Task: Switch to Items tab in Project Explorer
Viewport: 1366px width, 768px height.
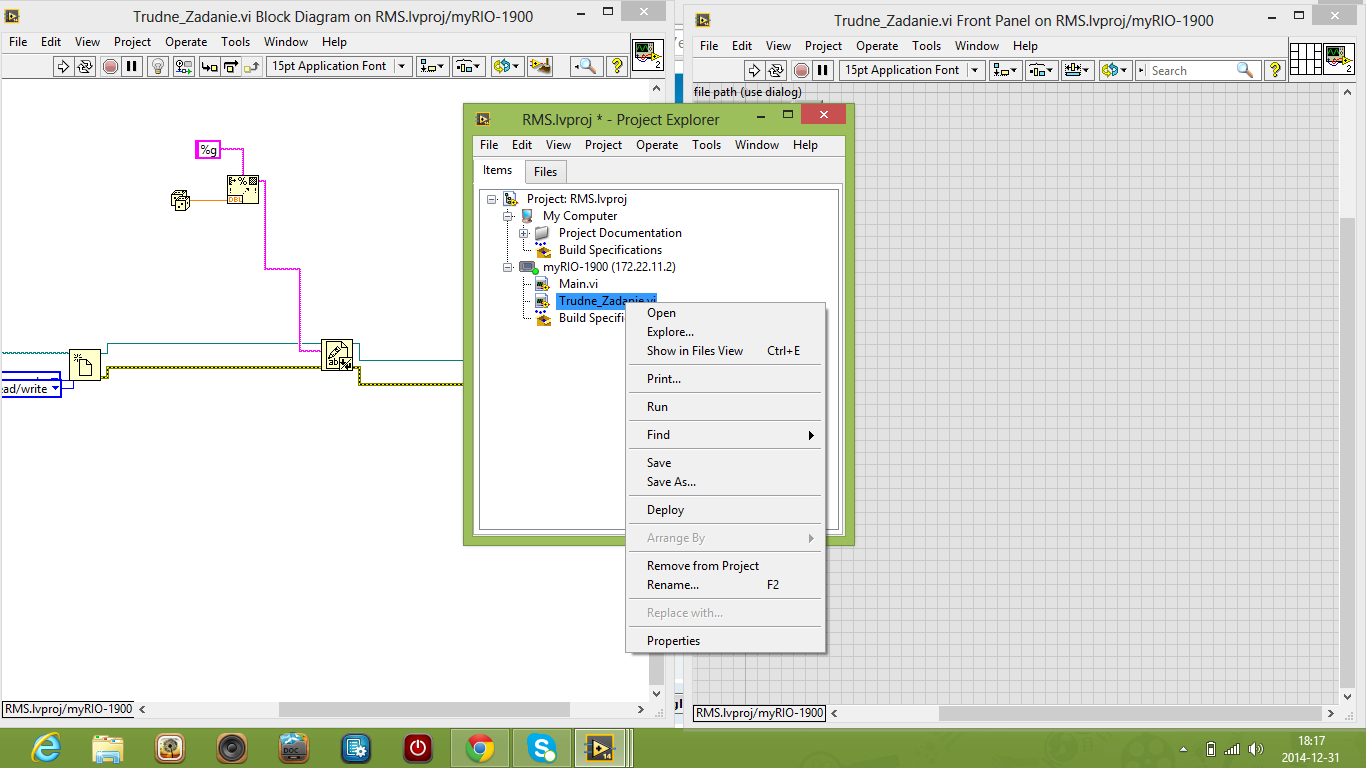Action: 497,171
